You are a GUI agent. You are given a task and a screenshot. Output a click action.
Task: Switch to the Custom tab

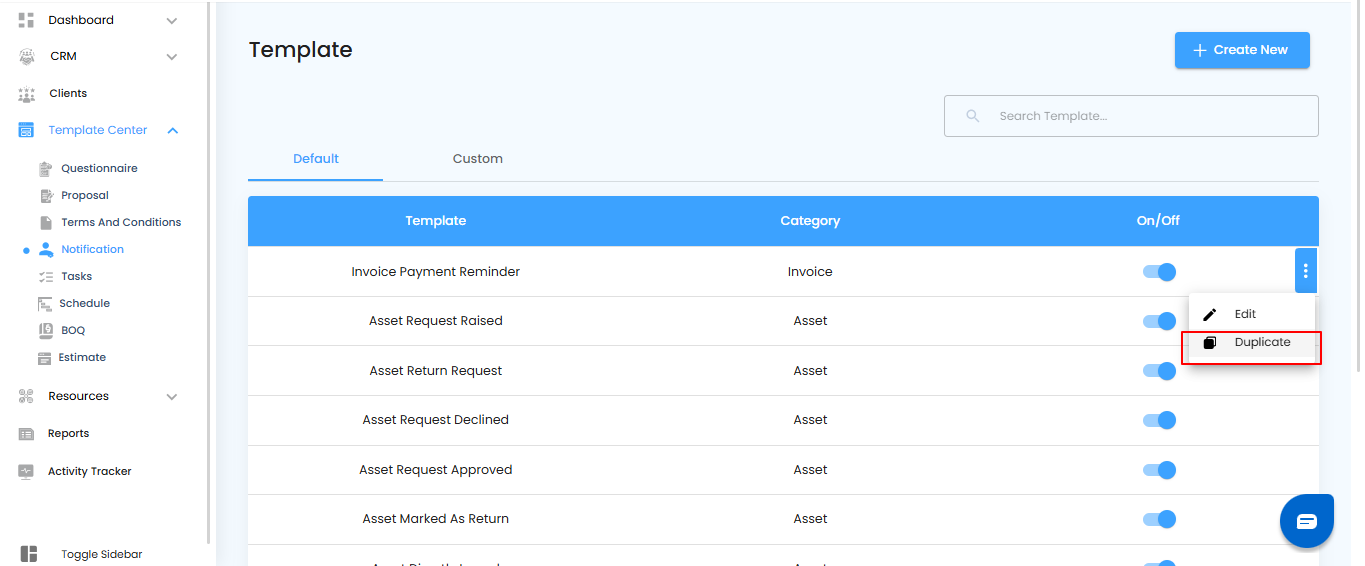pos(477,159)
